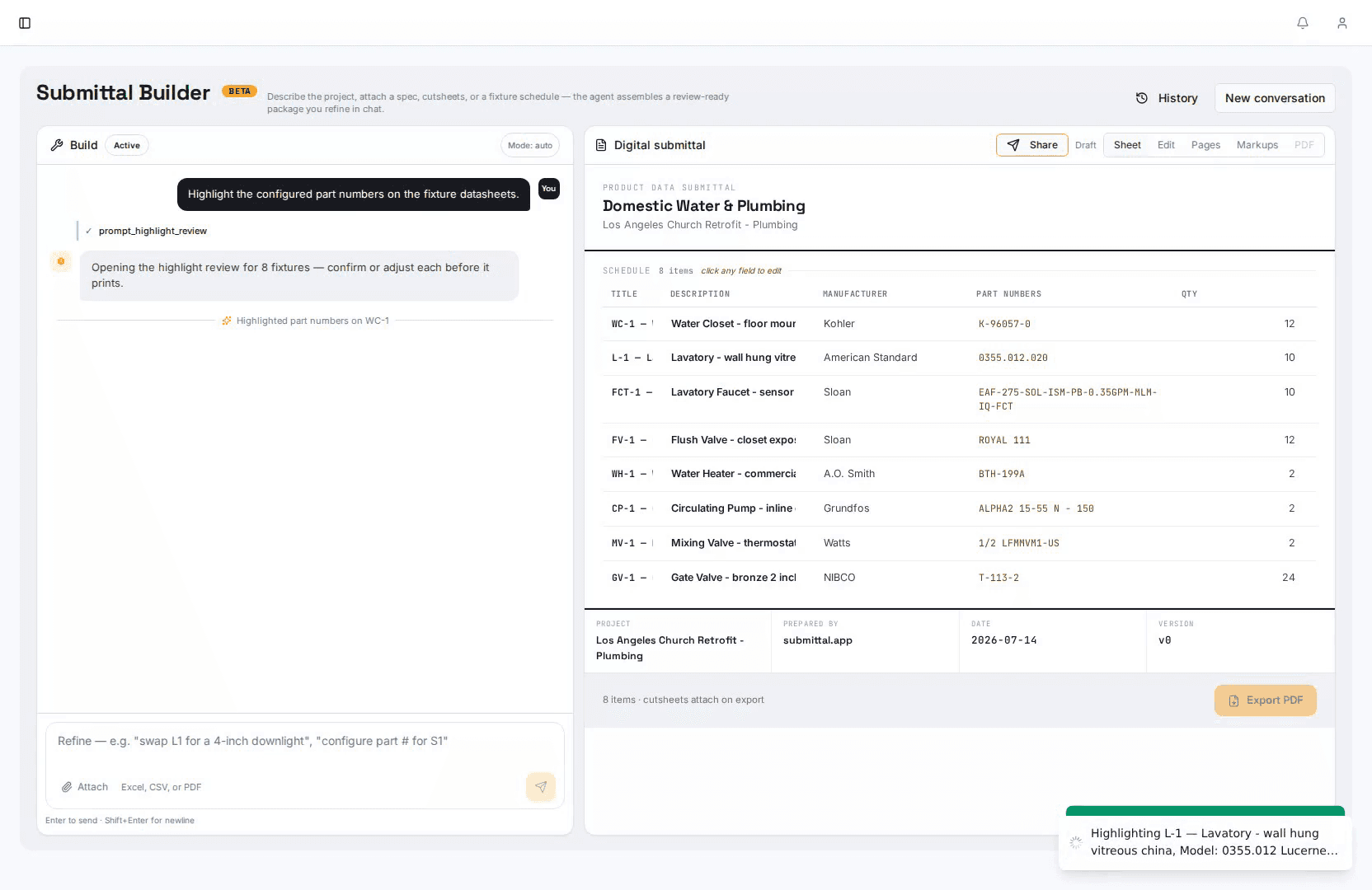1372x890 pixels.
Task: Click the BETA badge
Action: [x=239, y=91]
